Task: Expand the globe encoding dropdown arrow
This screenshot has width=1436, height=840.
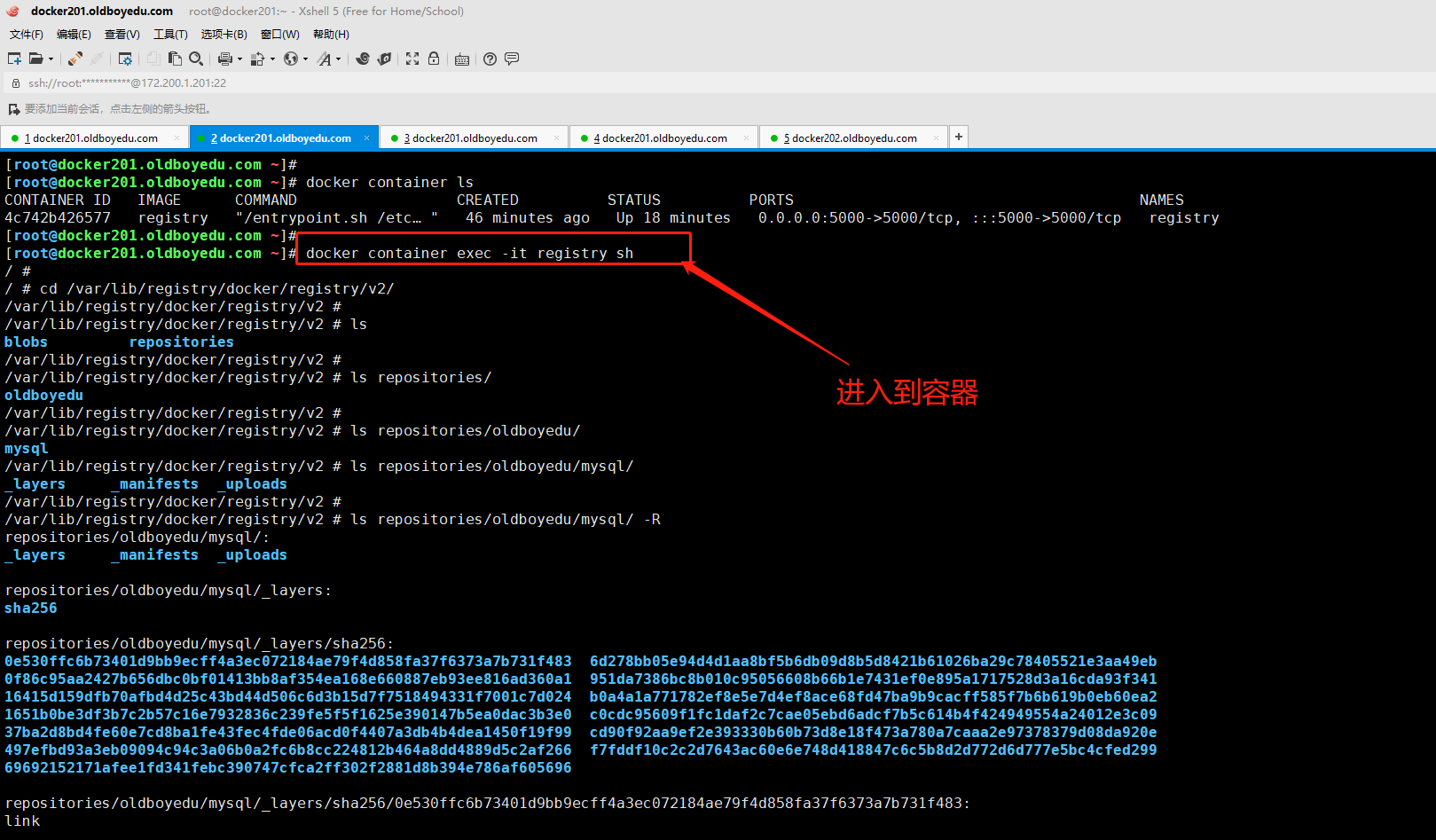Action: click(x=305, y=59)
